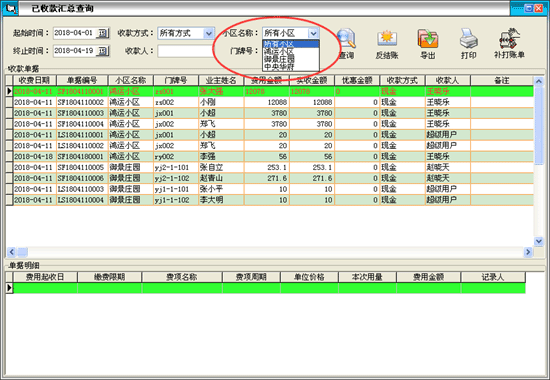The image size is (550, 380).
Task: Sort by 单据编号 column header
Action: coord(82,80)
